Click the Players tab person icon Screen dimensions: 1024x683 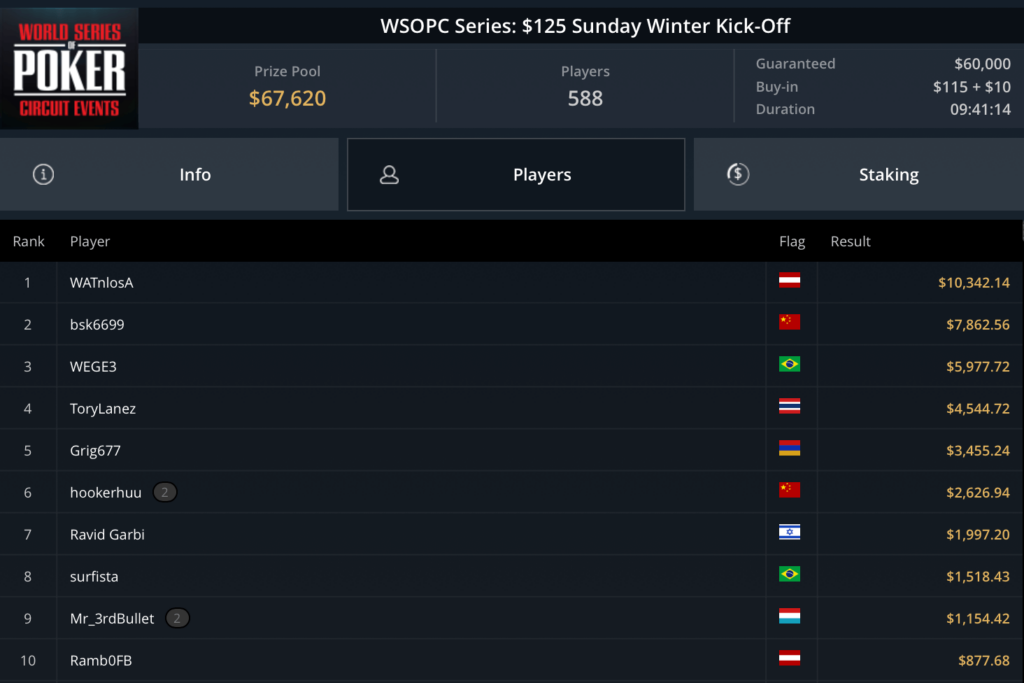click(389, 175)
